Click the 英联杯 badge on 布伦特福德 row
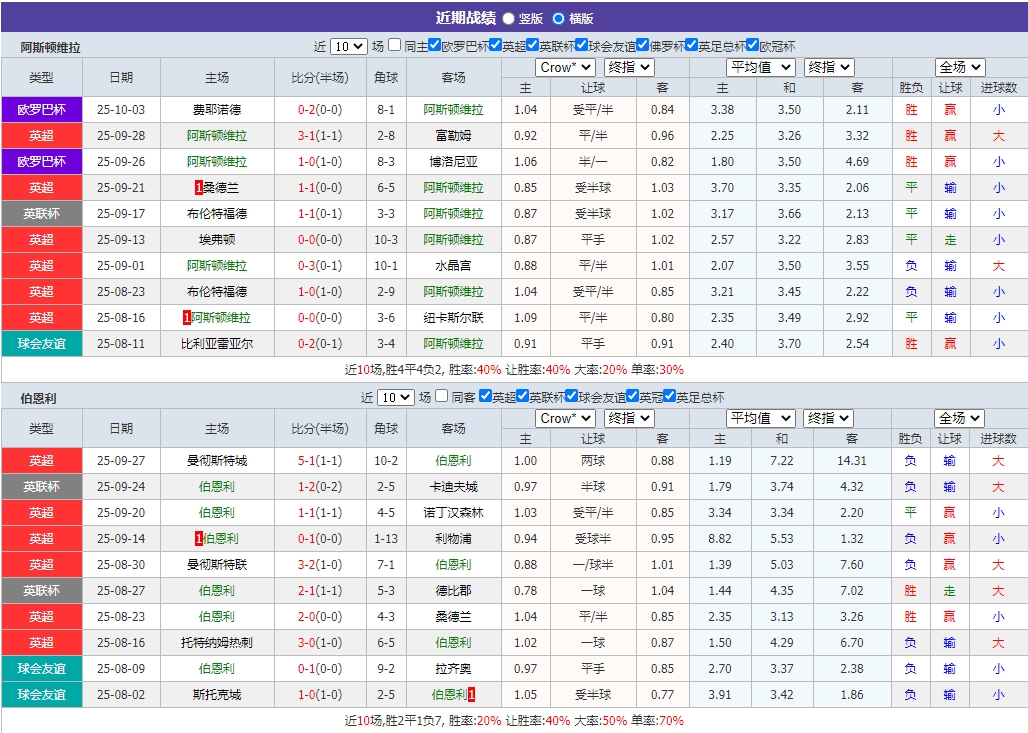 pos(41,213)
